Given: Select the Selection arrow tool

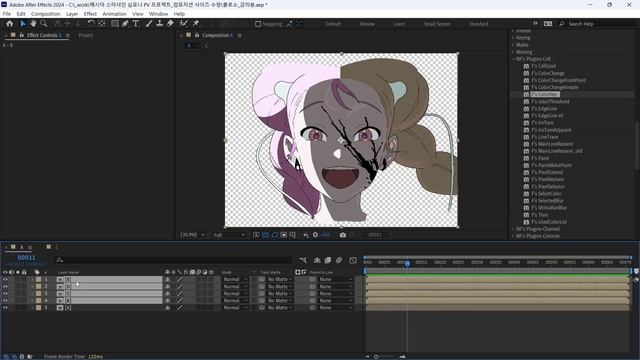Looking at the screenshot, I should click(23, 24).
